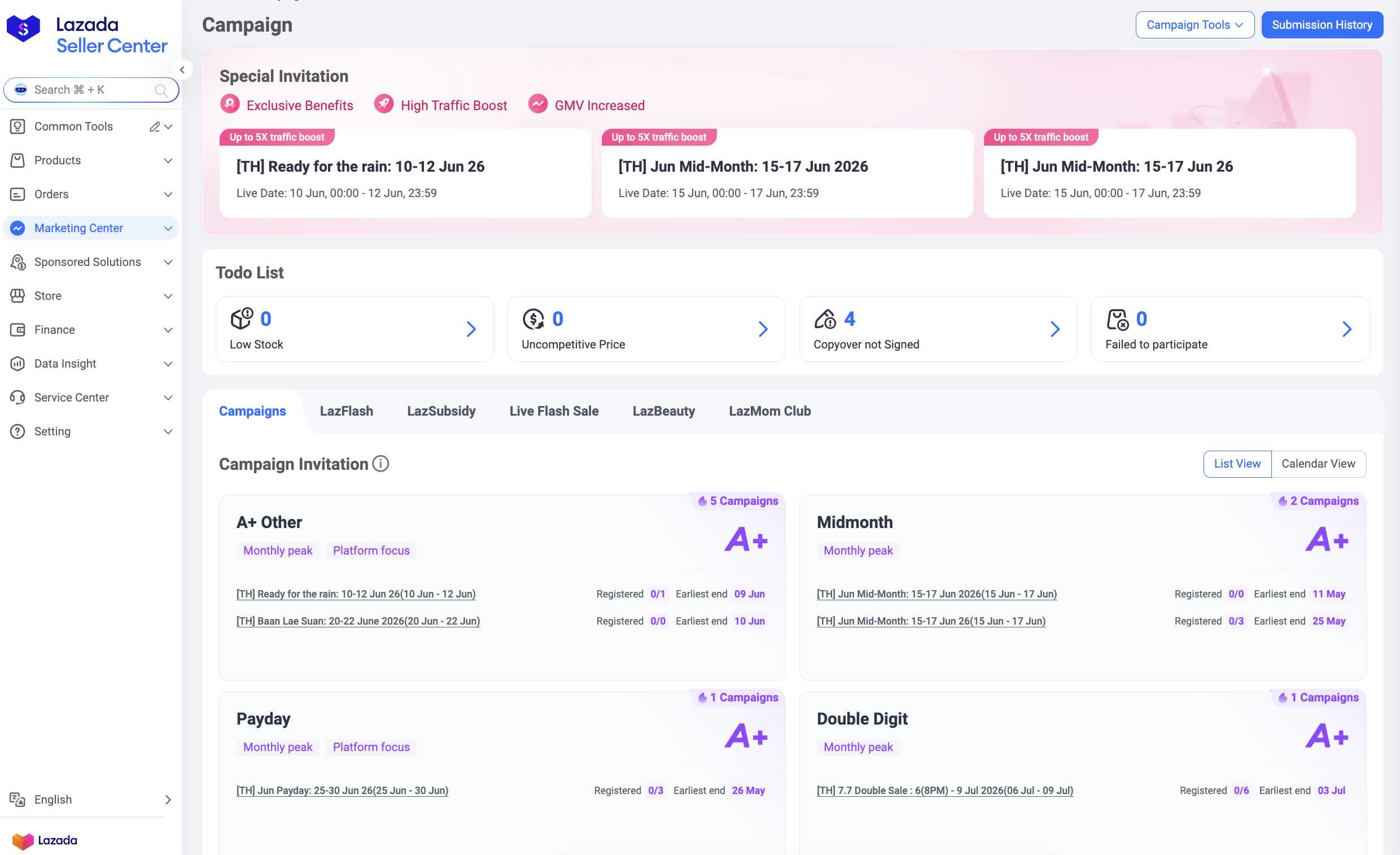Open the Live Flash Sale tab
This screenshot has height=855, width=1400.
tap(554, 411)
